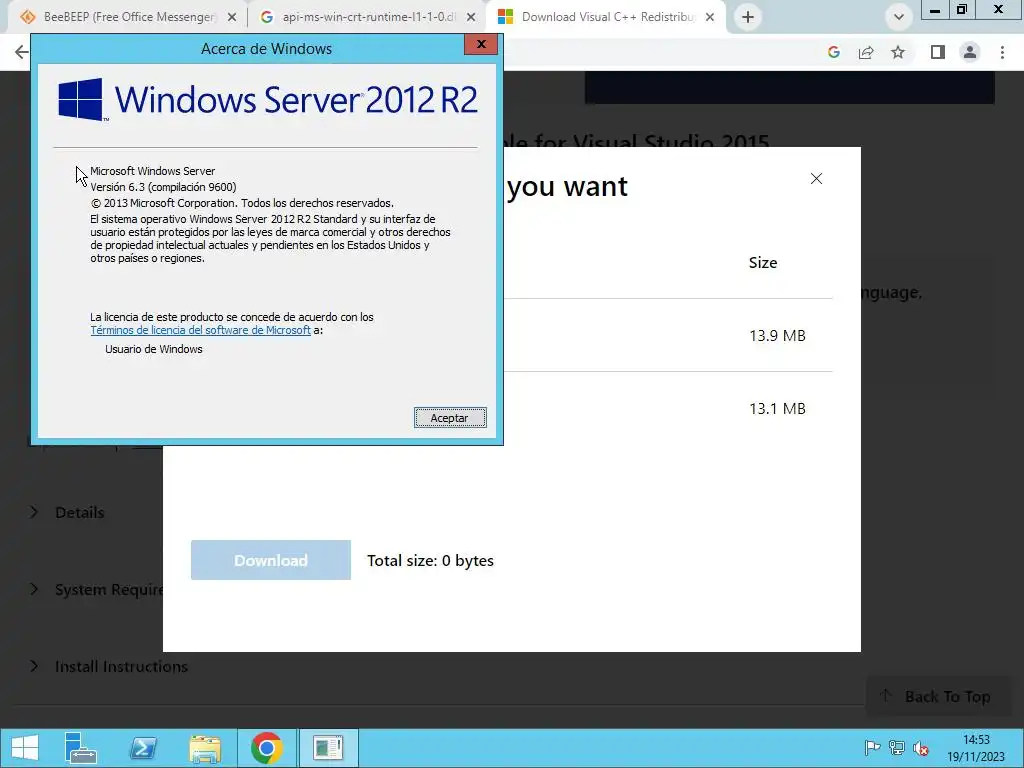The width and height of the screenshot is (1024, 768).
Task: Launch PowerShell from the taskbar
Action: tap(143, 748)
